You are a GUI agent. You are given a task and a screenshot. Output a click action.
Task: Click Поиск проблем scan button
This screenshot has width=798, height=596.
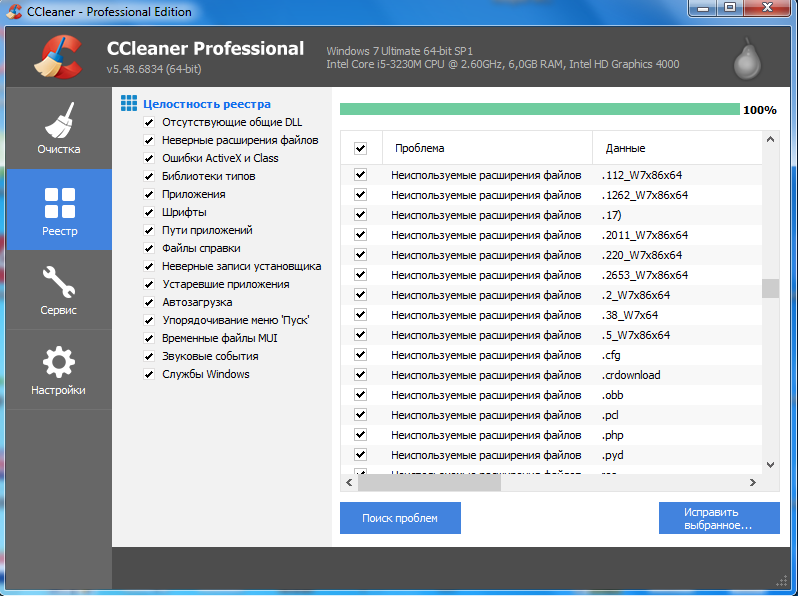tap(400, 518)
